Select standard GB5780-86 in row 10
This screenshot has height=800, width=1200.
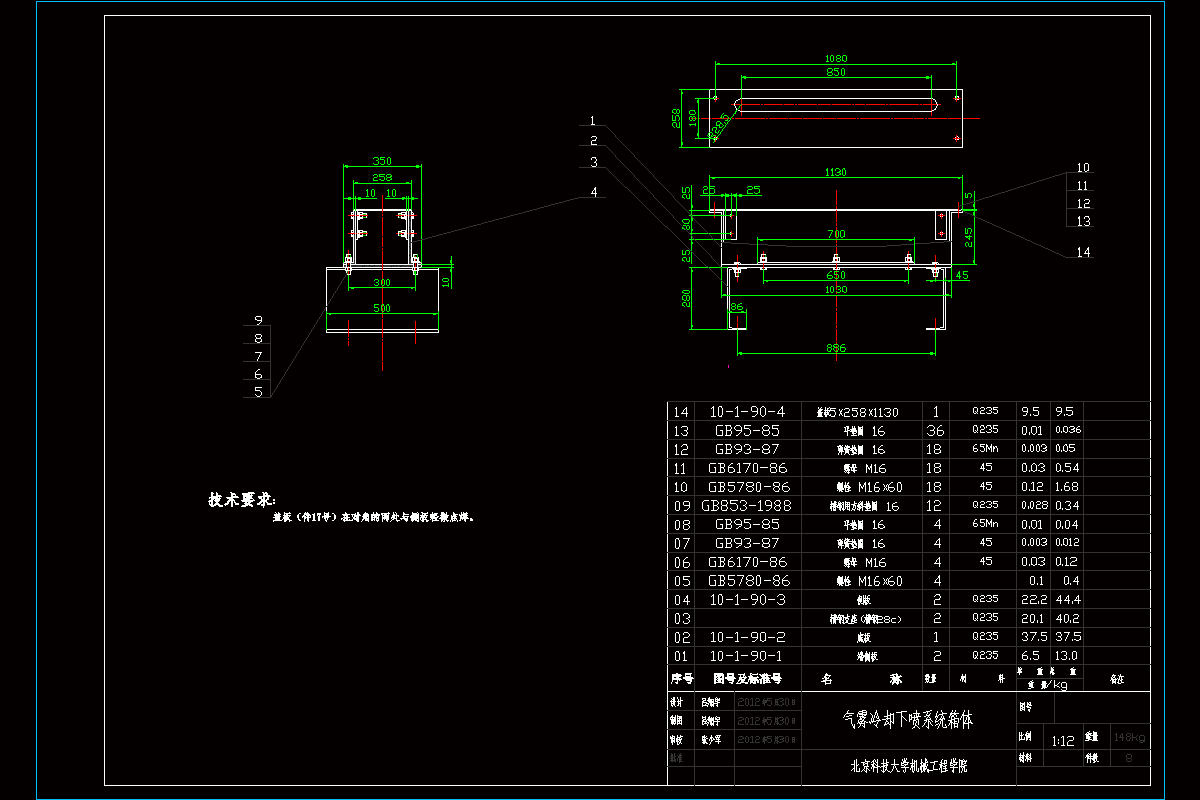(x=748, y=486)
